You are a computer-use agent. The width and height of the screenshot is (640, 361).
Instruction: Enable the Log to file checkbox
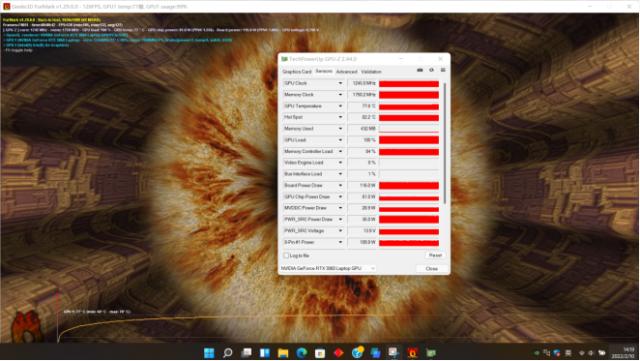[x=286, y=256]
